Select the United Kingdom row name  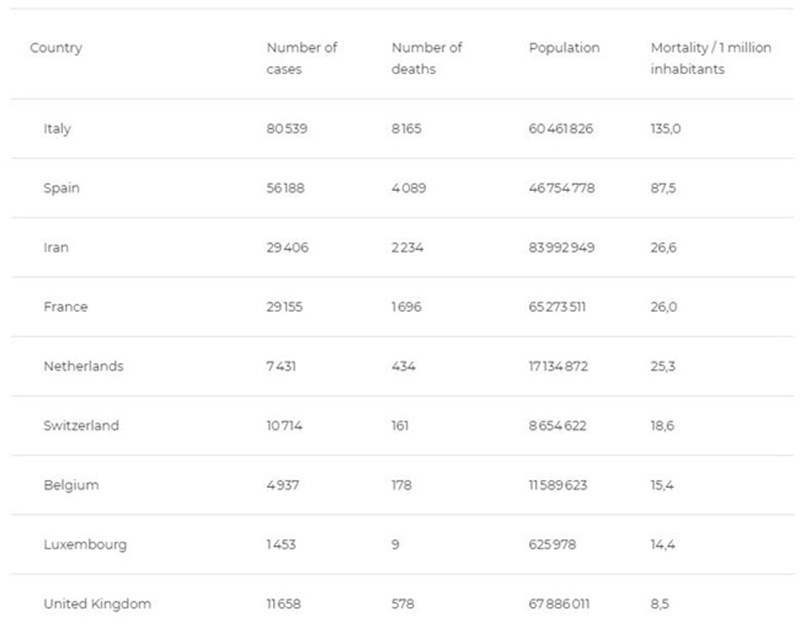click(x=97, y=604)
